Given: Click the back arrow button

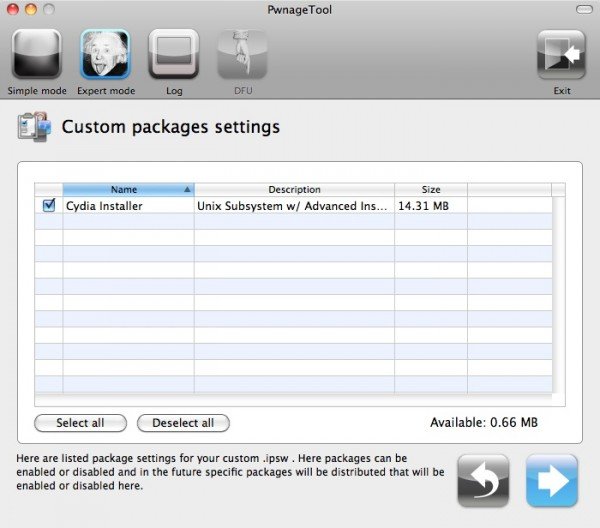Looking at the screenshot, I should point(483,481).
